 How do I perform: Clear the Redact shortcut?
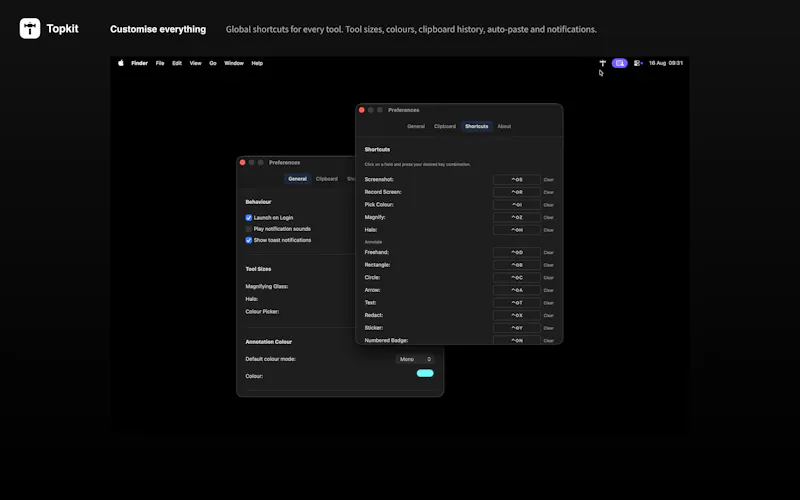(x=548, y=315)
